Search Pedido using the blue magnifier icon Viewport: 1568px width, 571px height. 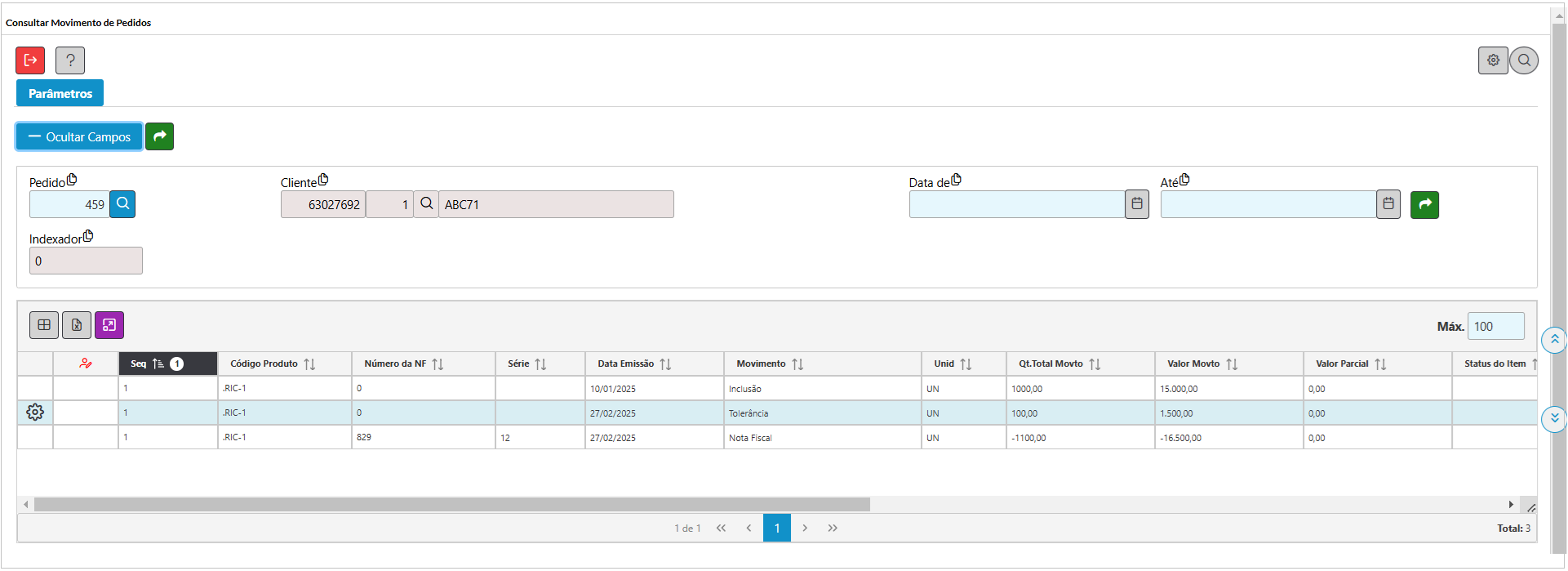[x=123, y=204]
